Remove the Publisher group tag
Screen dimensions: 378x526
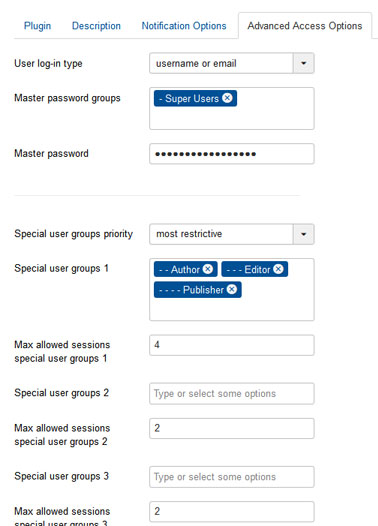pyautogui.click(x=232, y=289)
